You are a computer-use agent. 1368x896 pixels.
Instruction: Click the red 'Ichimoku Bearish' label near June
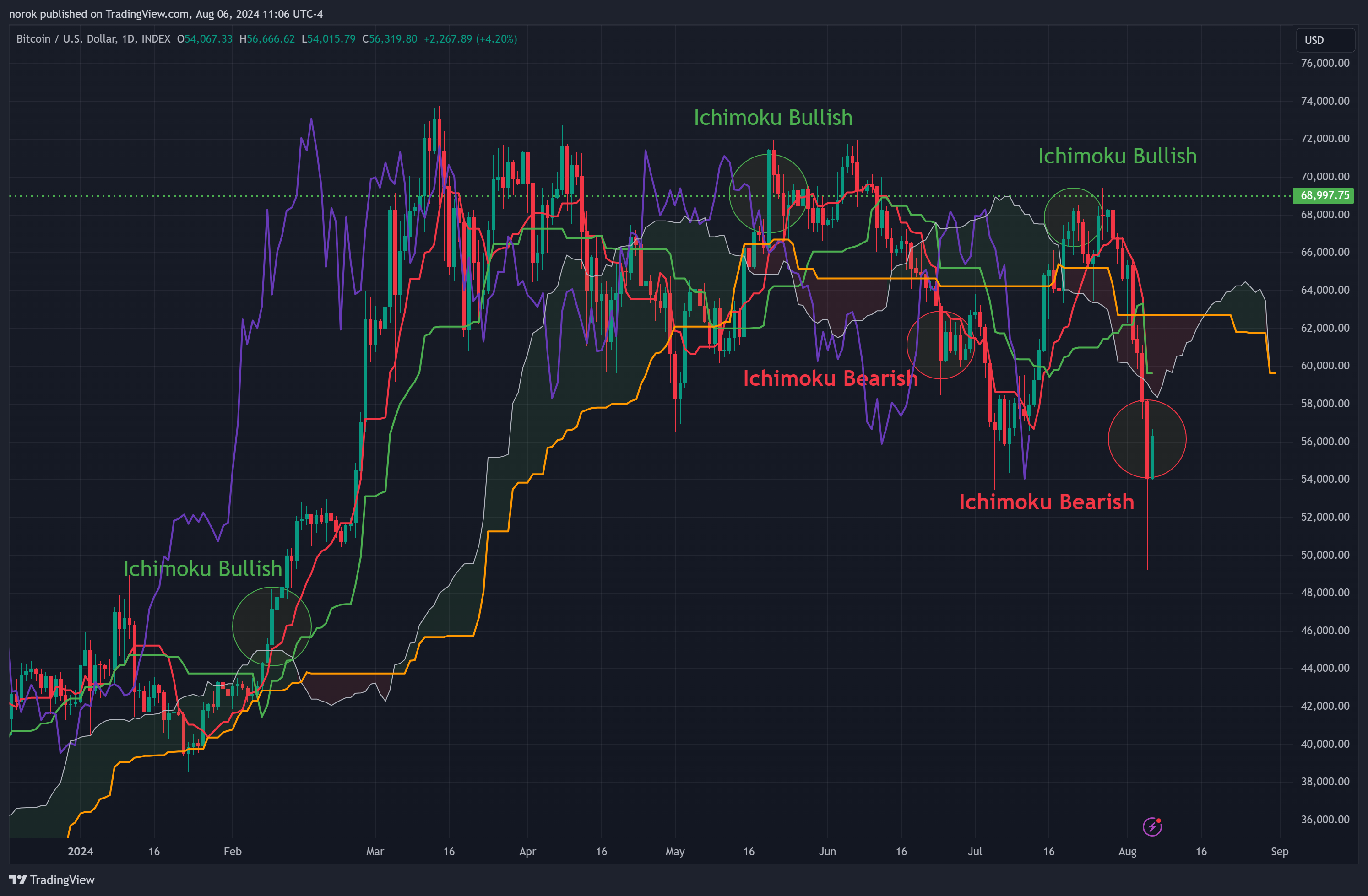830,378
